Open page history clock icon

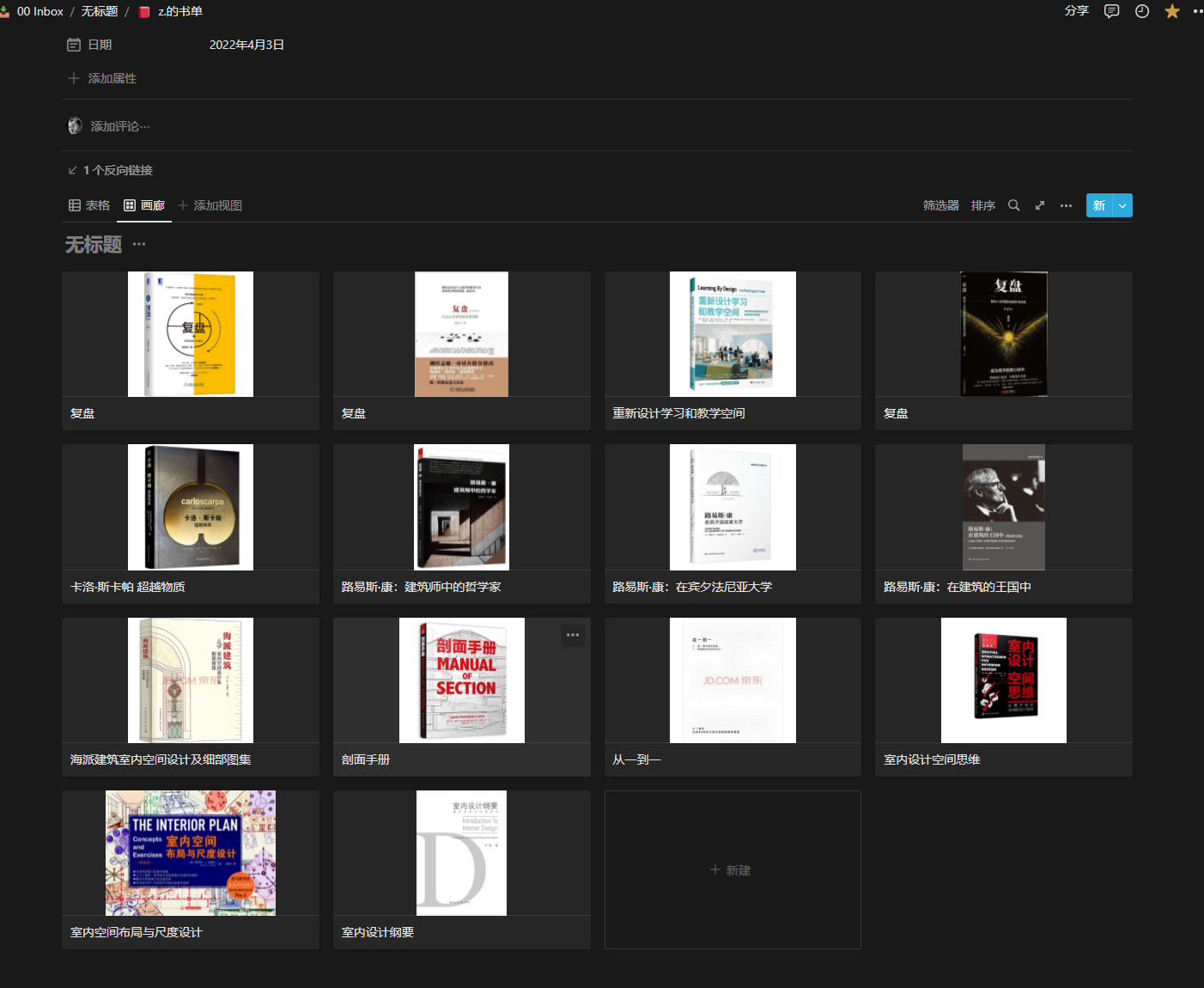1142,11
